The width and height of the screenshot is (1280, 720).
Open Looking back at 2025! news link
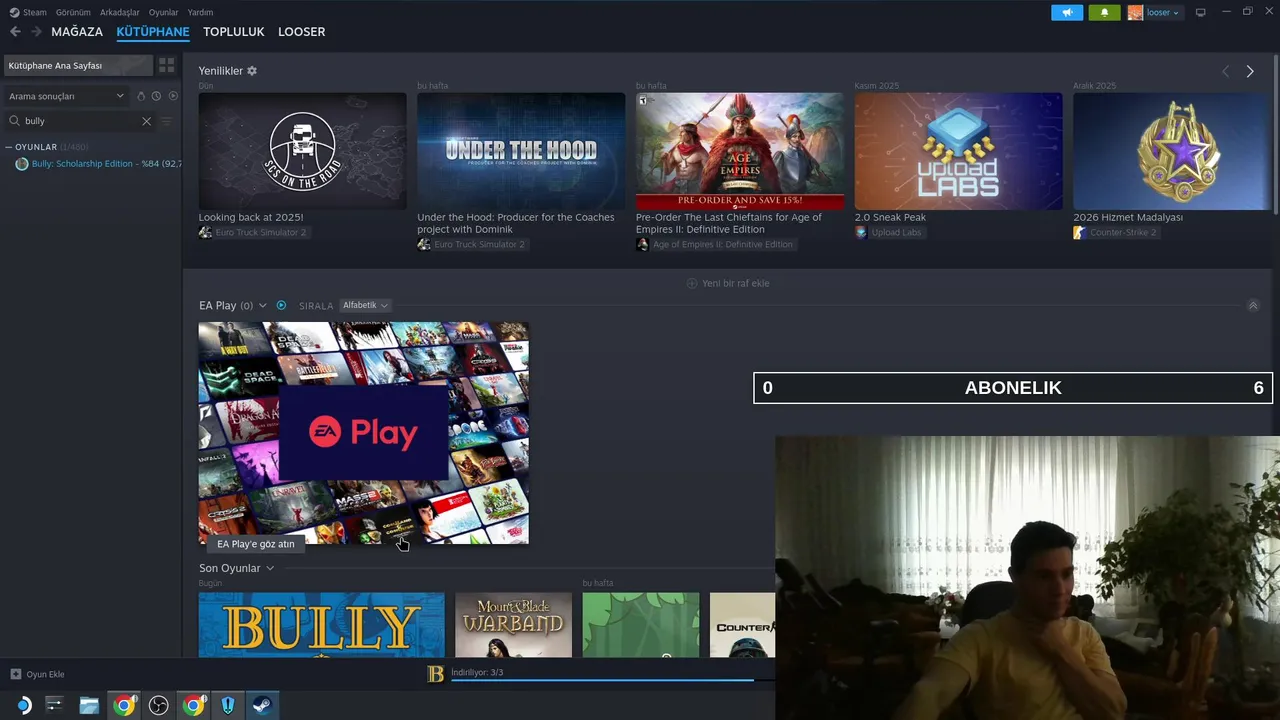[x=251, y=217]
